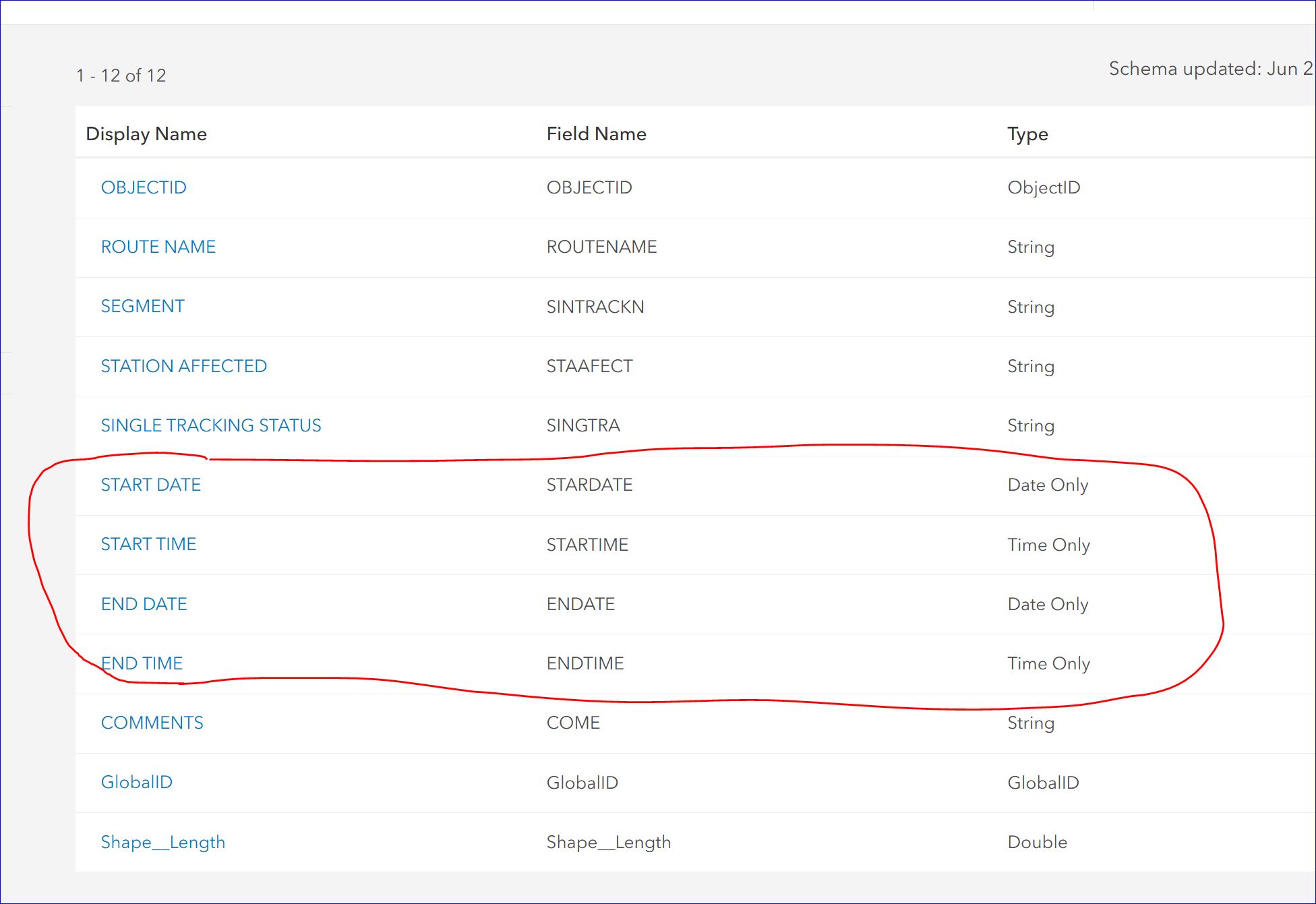Click the Display Name column header
Image resolution: width=1316 pixels, height=904 pixels.
[x=146, y=133]
